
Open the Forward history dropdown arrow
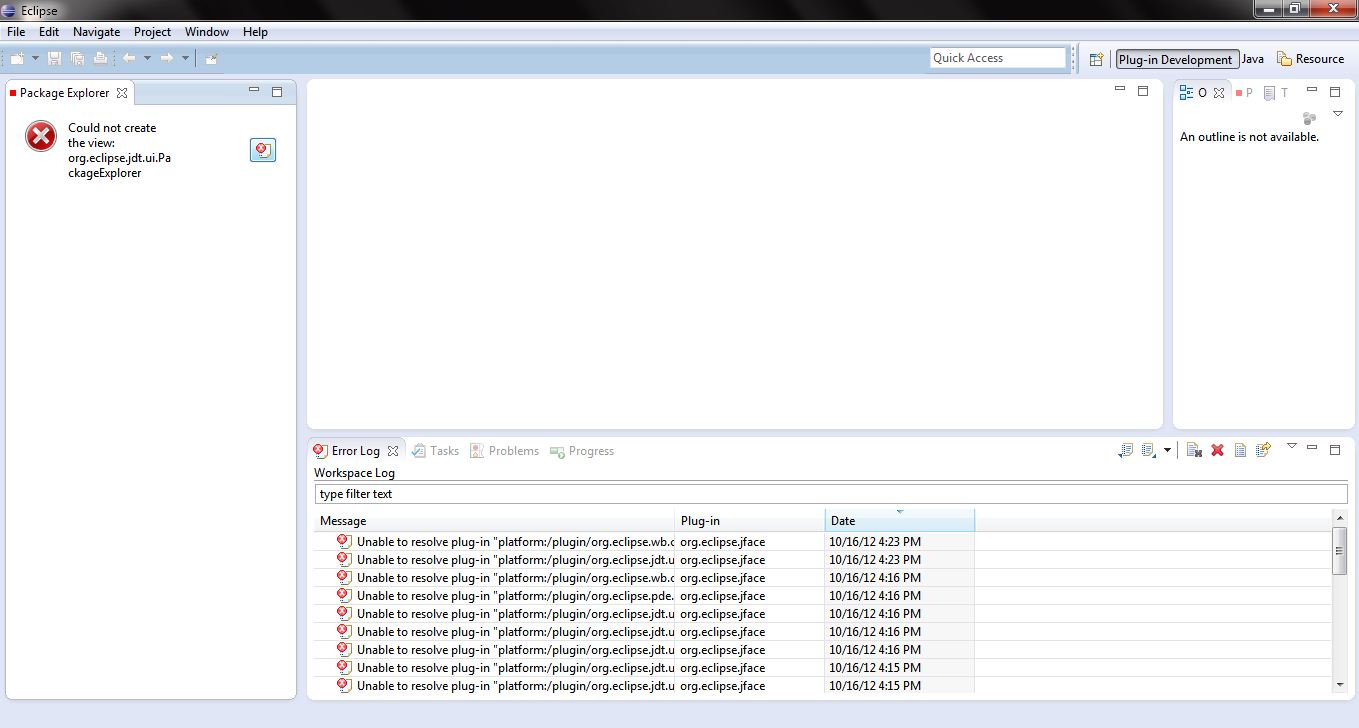pyautogui.click(x=185, y=58)
